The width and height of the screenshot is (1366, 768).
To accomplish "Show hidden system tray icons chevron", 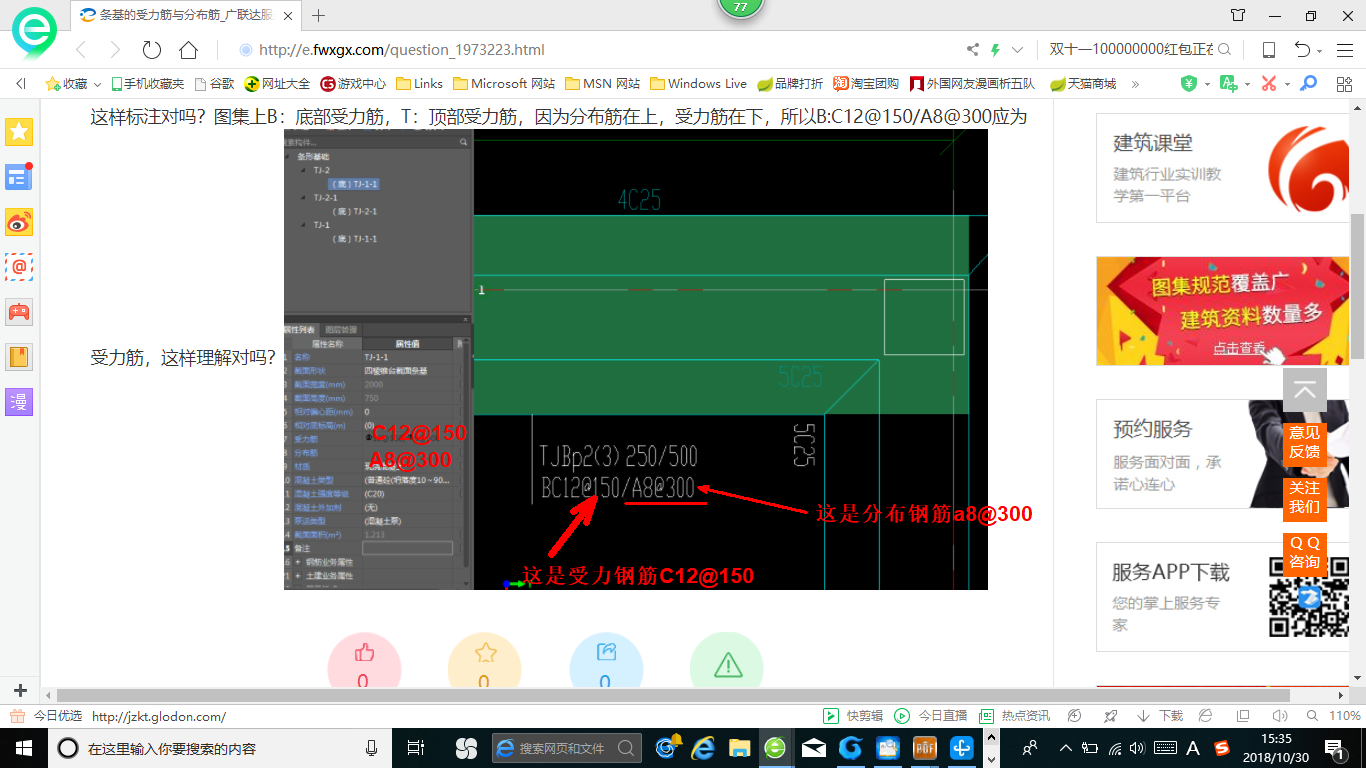I will (x=1065, y=748).
